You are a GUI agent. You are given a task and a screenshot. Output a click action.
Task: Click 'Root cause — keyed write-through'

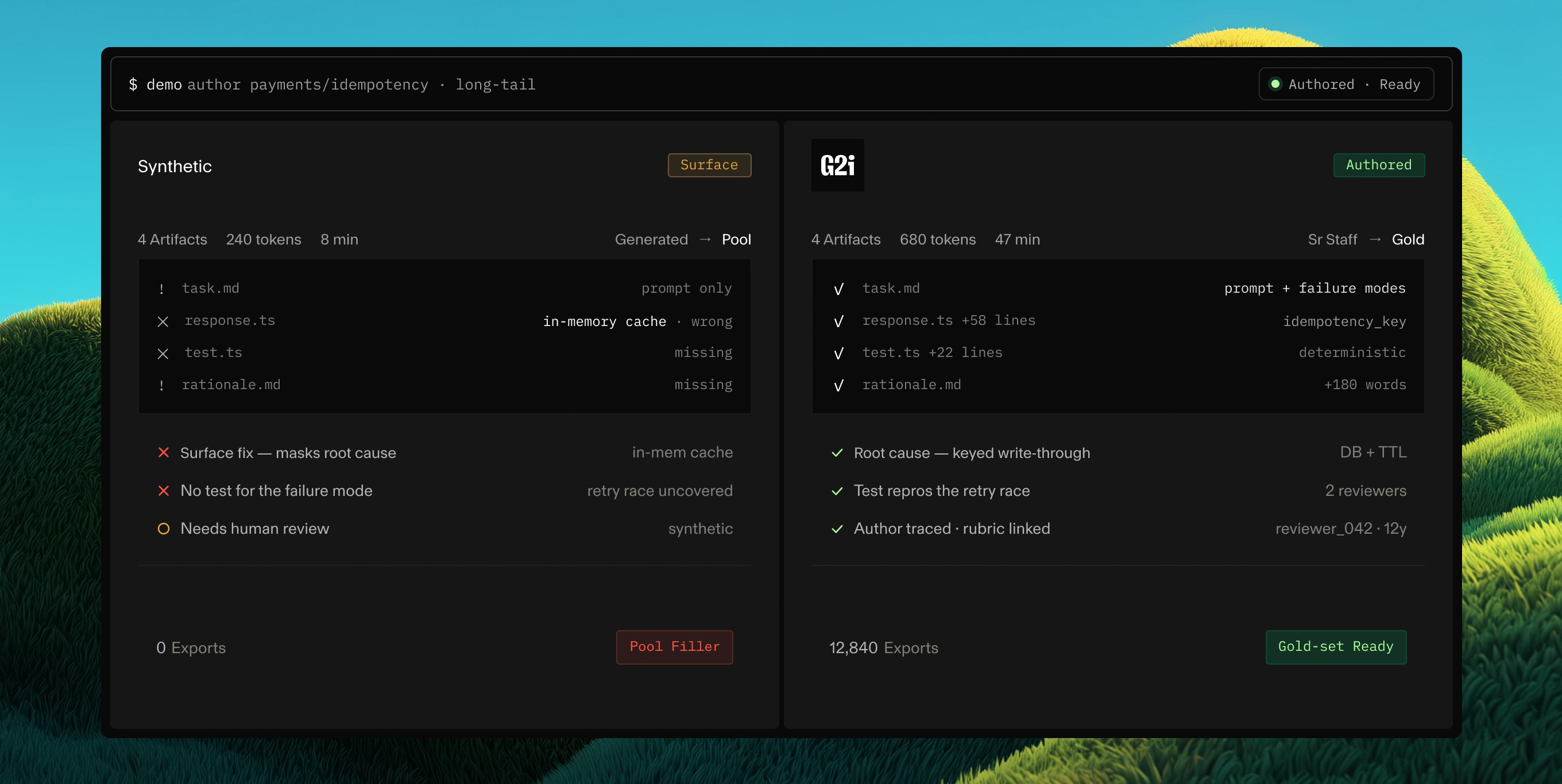(972, 453)
